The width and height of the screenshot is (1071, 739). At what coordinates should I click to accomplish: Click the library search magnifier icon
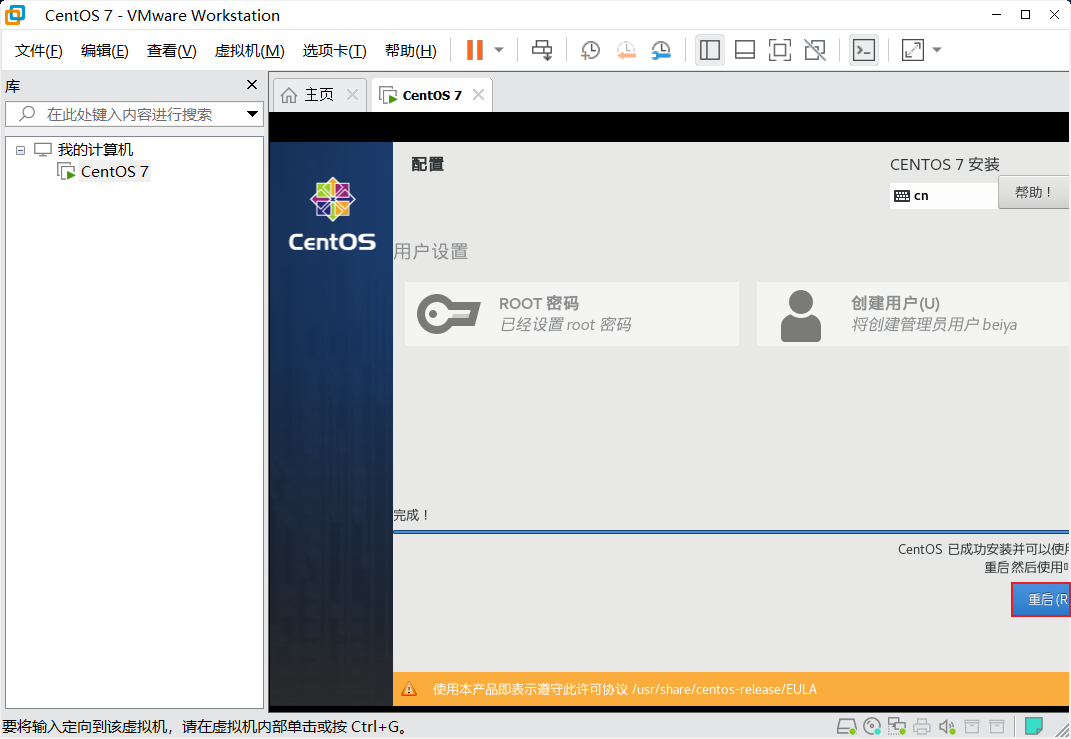click(x=27, y=113)
